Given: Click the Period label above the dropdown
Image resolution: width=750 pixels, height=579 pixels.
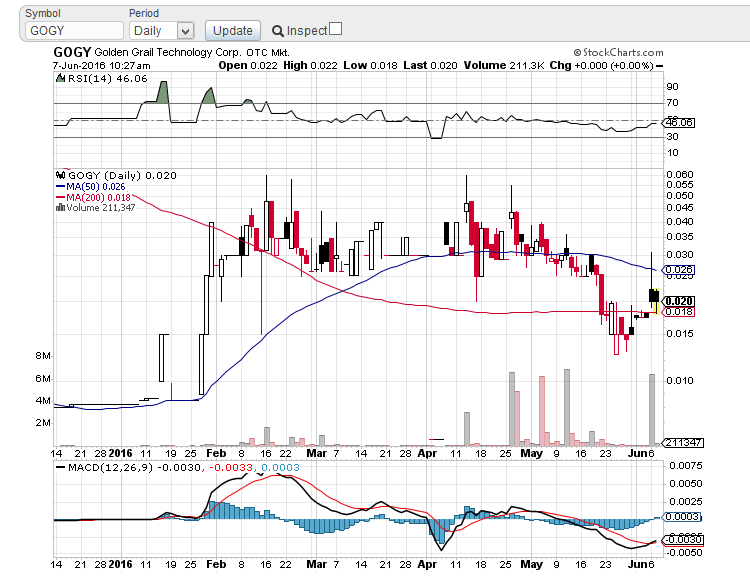Looking at the screenshot, I should (144, 13).
